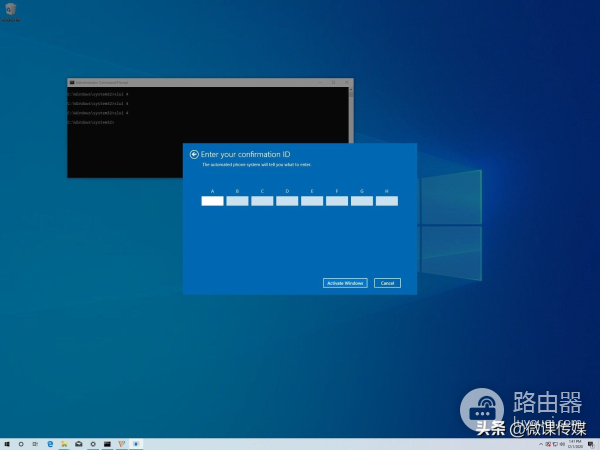Select the confirmation ID field H

point(387,201)
